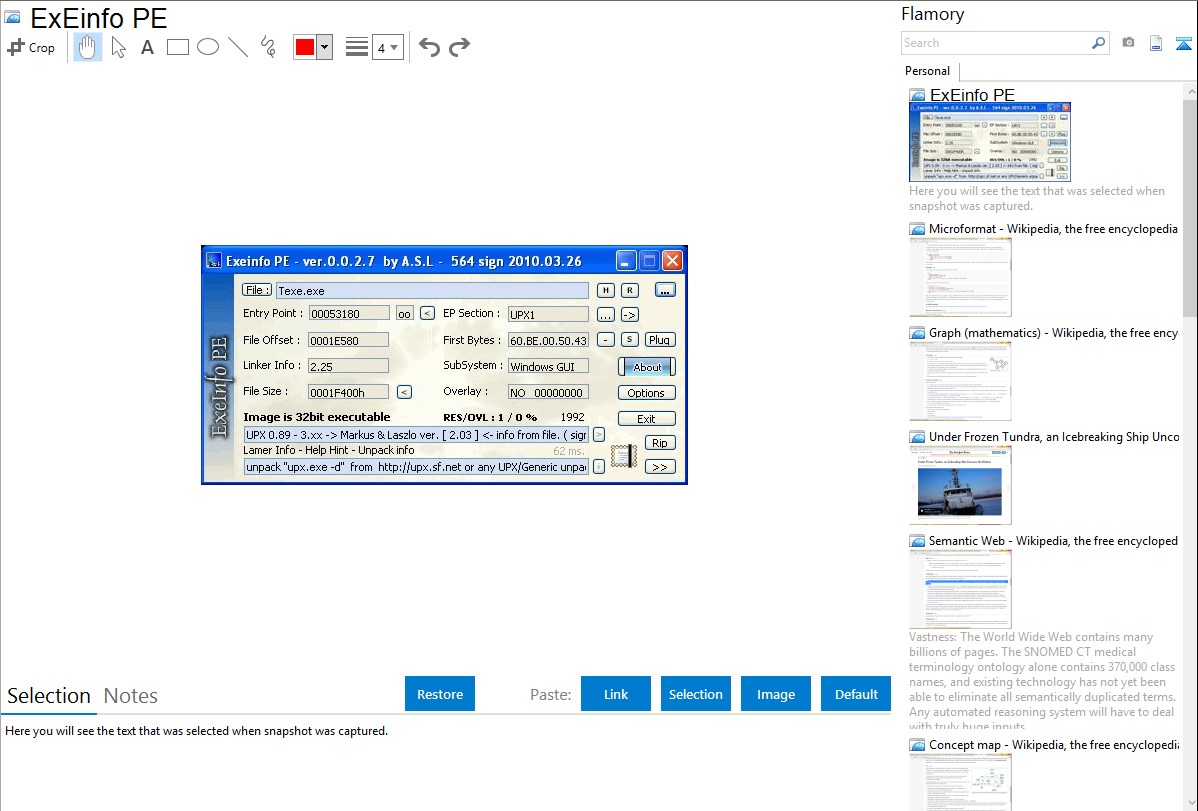Viewport: 1198px width, 811px height.
Task: Open the Personal tab in Flamory panel
Action: pos(927,71)
